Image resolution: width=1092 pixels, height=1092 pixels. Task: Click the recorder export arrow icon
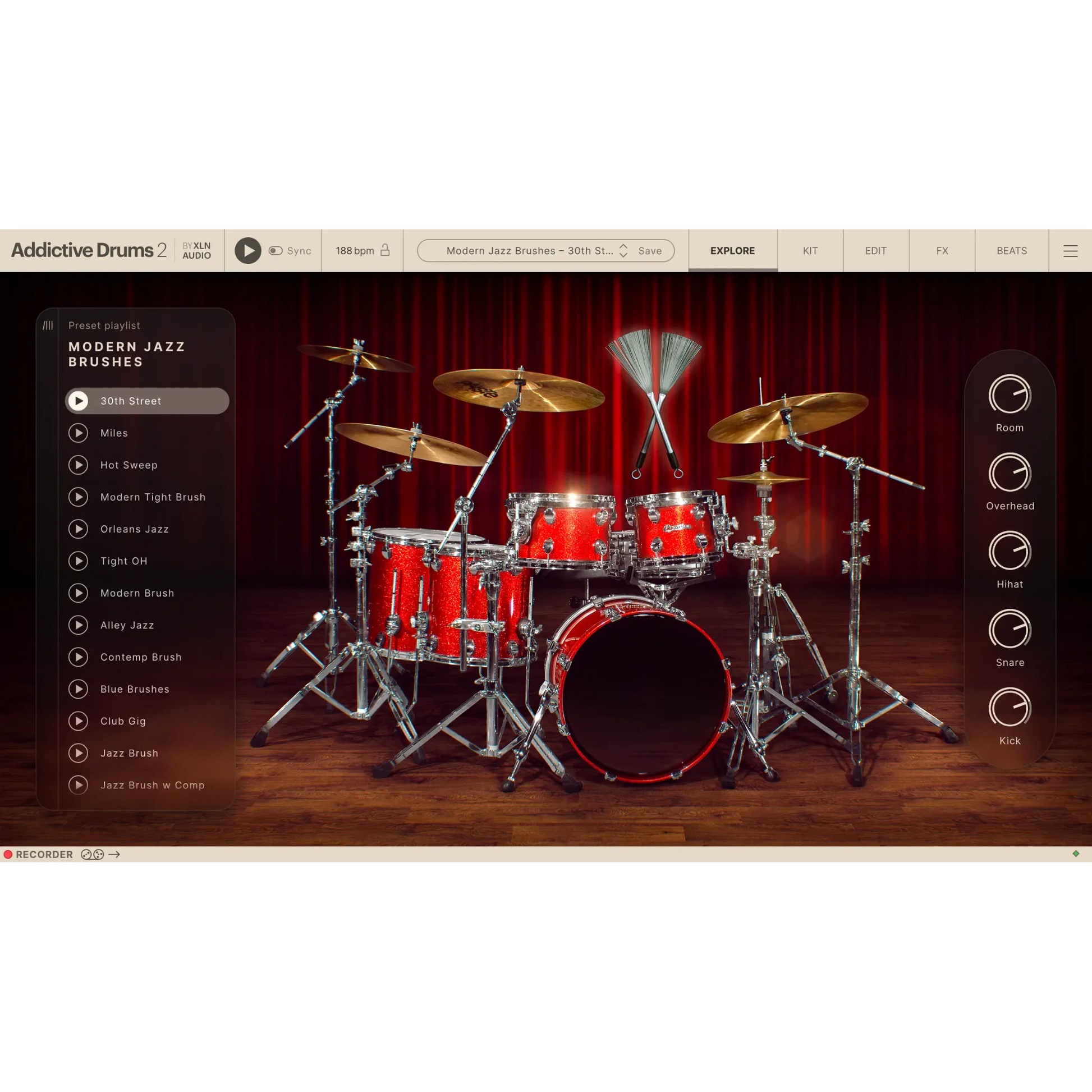click(x=114, y=855)
